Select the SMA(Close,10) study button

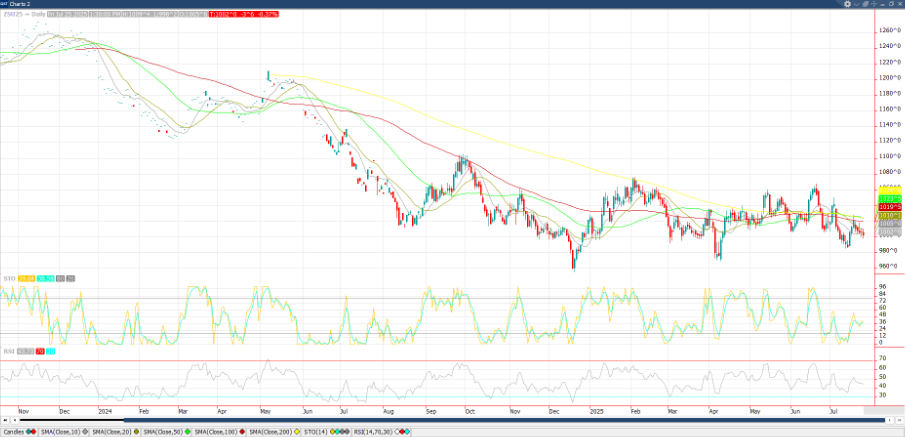tap(64, 432)
